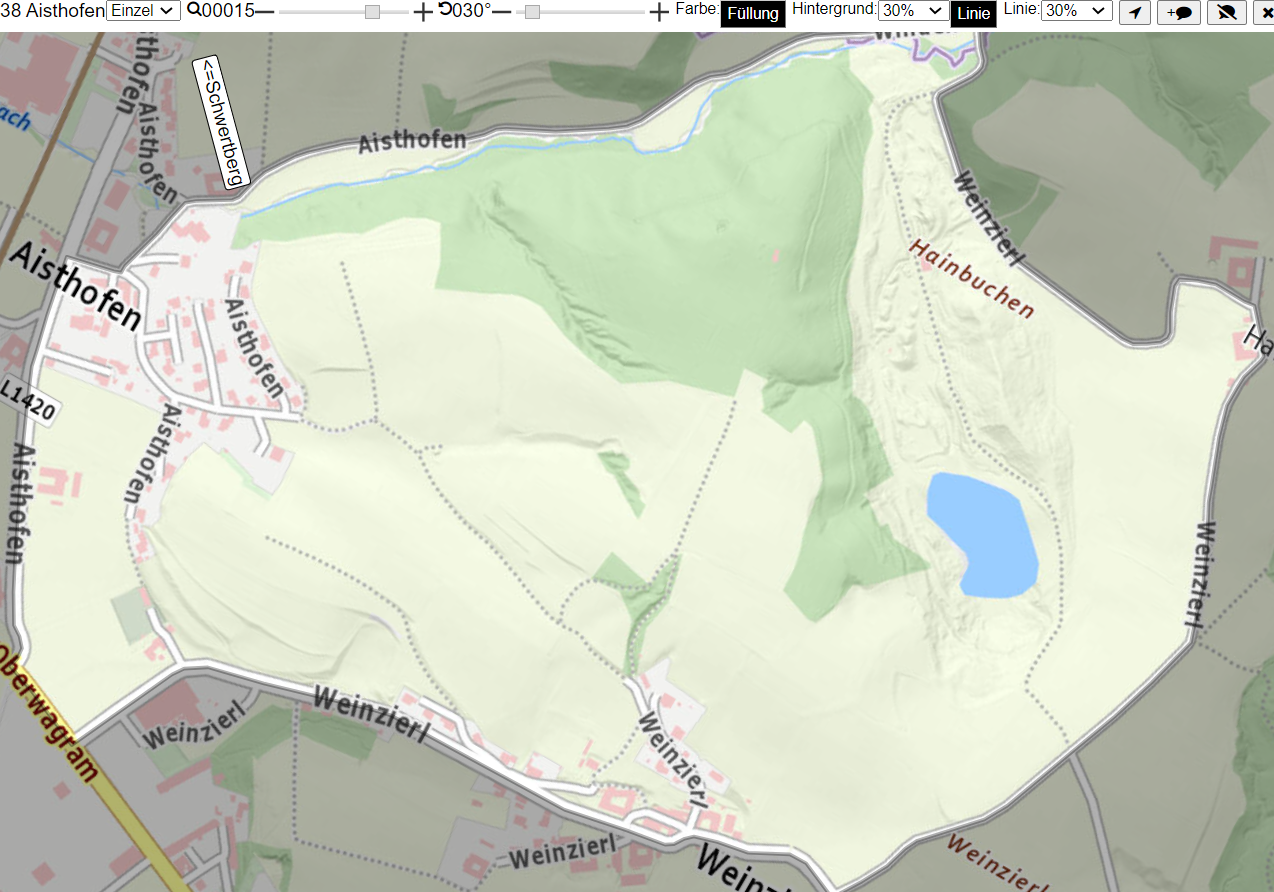
Task: Close the toolbar with the X button
Action: (x=1263, y=12)
